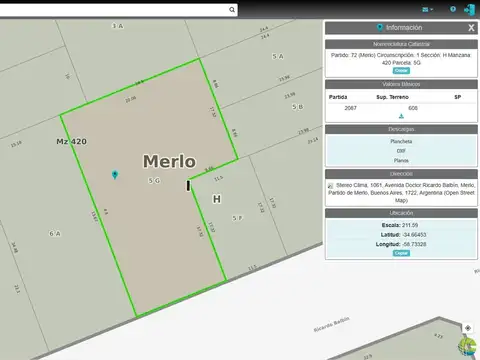Copy the Nomenclatura Catastral text
This screenshot has width=480, height=360.
click(401, 71)
